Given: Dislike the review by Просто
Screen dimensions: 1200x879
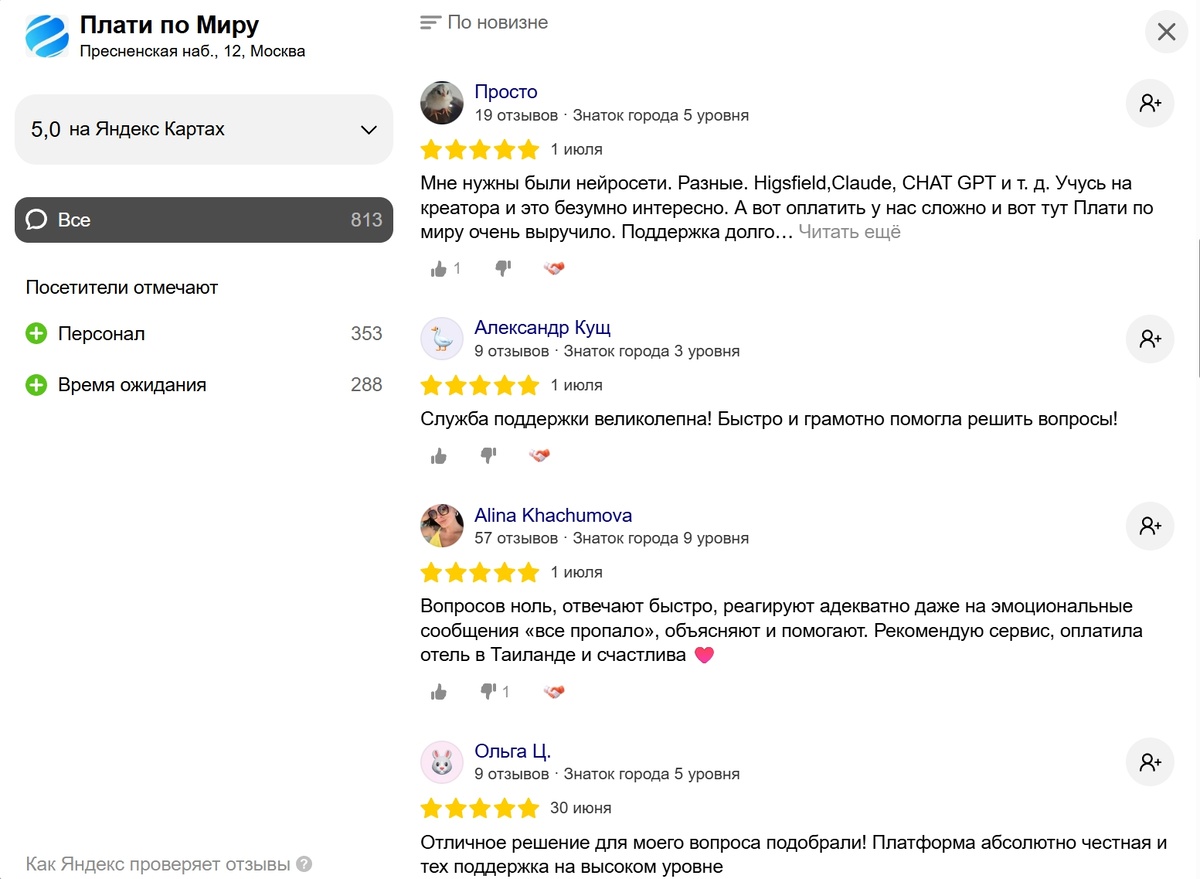Looking at the screenshot, I should click(503, 268).
